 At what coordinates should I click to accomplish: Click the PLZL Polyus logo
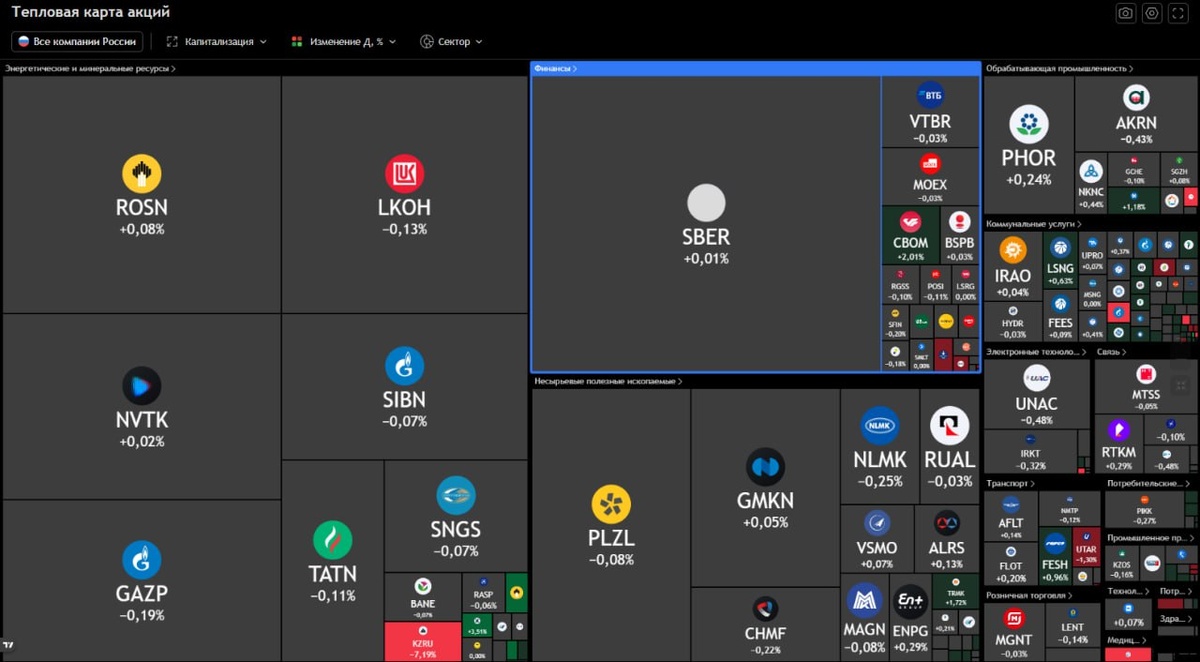point(611,505)
